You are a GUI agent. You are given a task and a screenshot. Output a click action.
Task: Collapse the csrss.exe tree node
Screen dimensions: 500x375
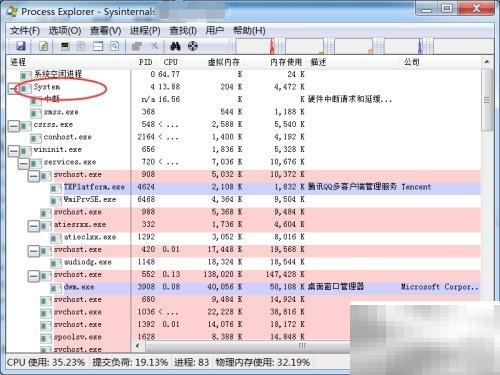(14, 126)
